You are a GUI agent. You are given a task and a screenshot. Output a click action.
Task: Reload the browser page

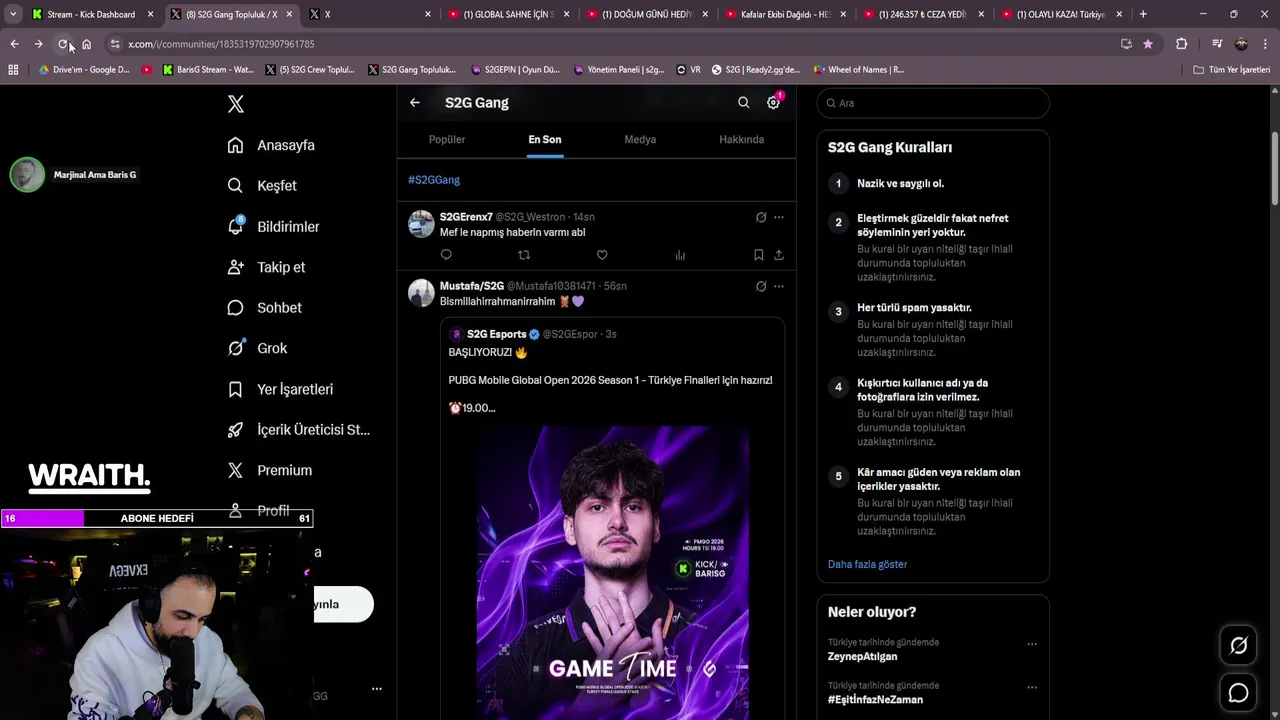tap(63, 44)
